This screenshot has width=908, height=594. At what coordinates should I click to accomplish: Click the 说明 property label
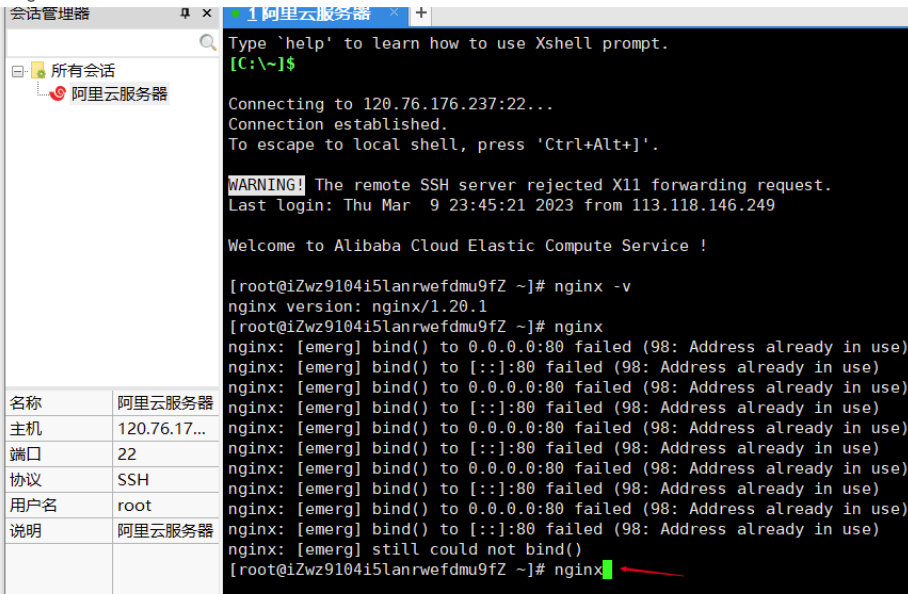[25, 530]
